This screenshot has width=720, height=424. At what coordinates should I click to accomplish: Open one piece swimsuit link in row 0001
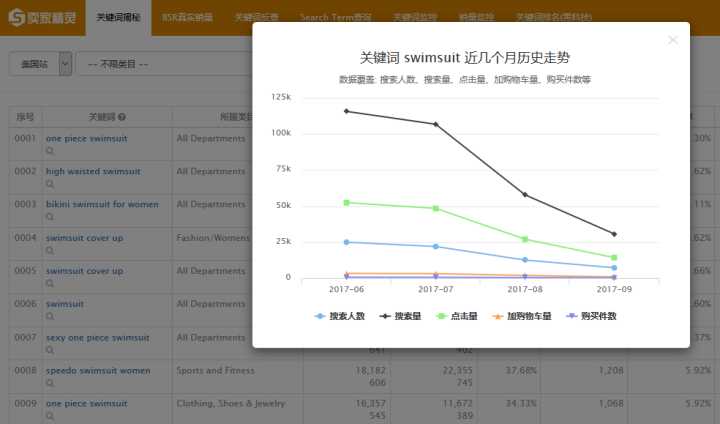pos(86,138)
